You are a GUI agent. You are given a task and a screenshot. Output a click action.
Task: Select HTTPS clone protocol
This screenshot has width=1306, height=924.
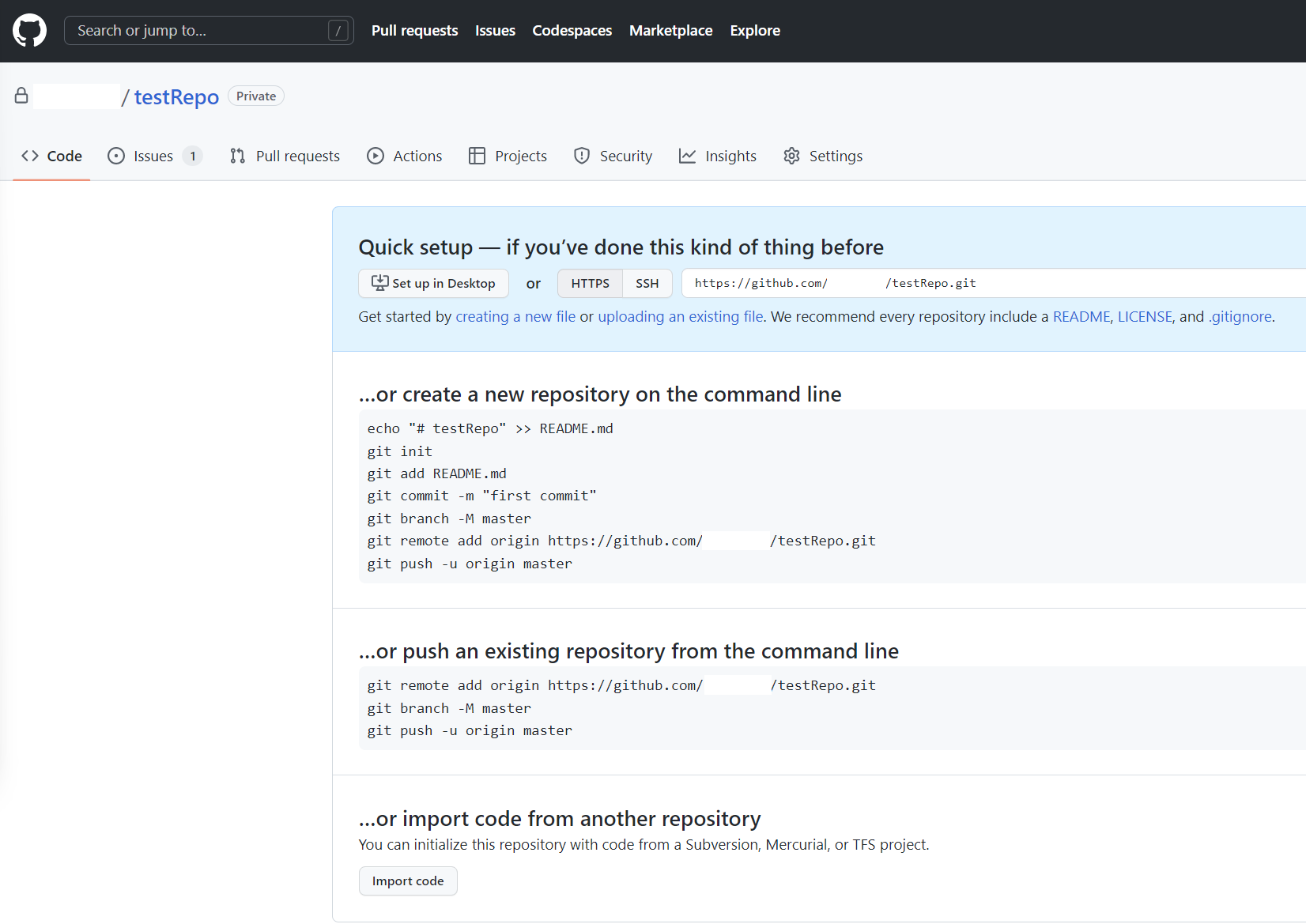(591, 283)
